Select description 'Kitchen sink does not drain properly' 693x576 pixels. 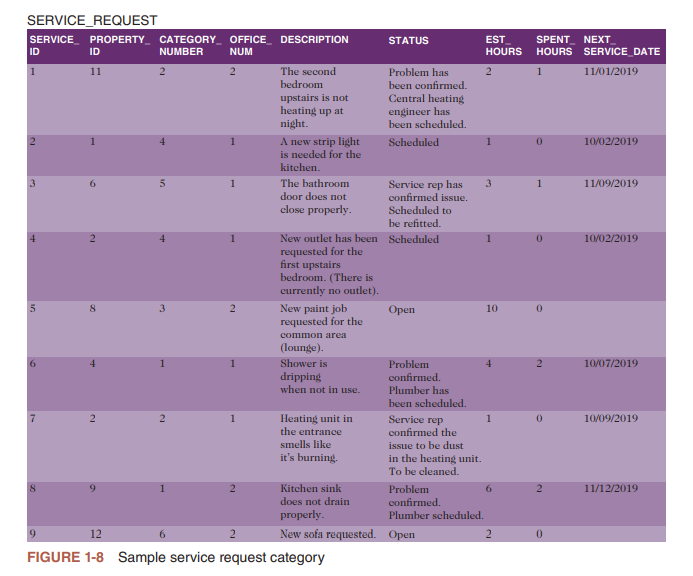[315, 502]
